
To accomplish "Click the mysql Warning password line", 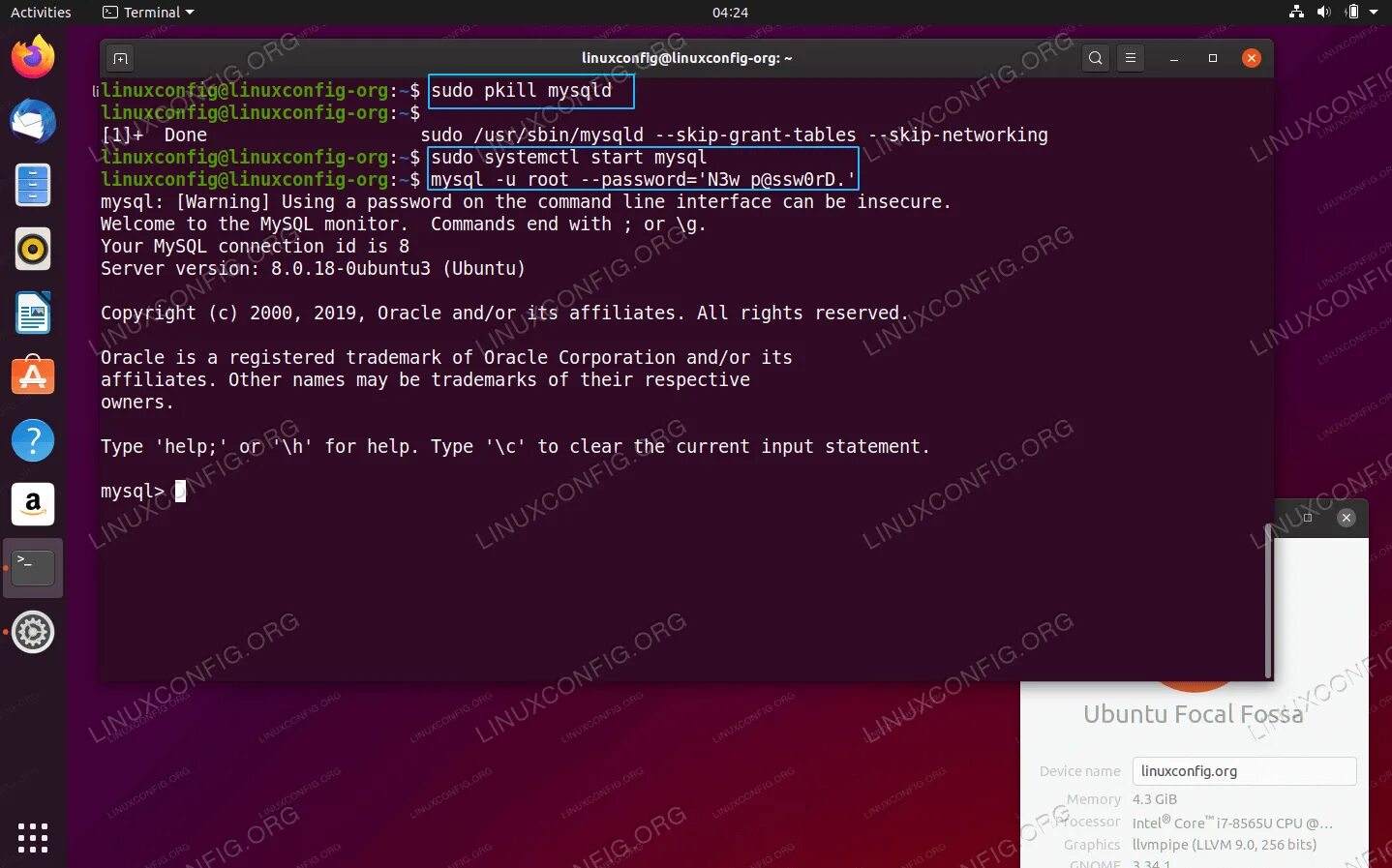I will point(526,201).
